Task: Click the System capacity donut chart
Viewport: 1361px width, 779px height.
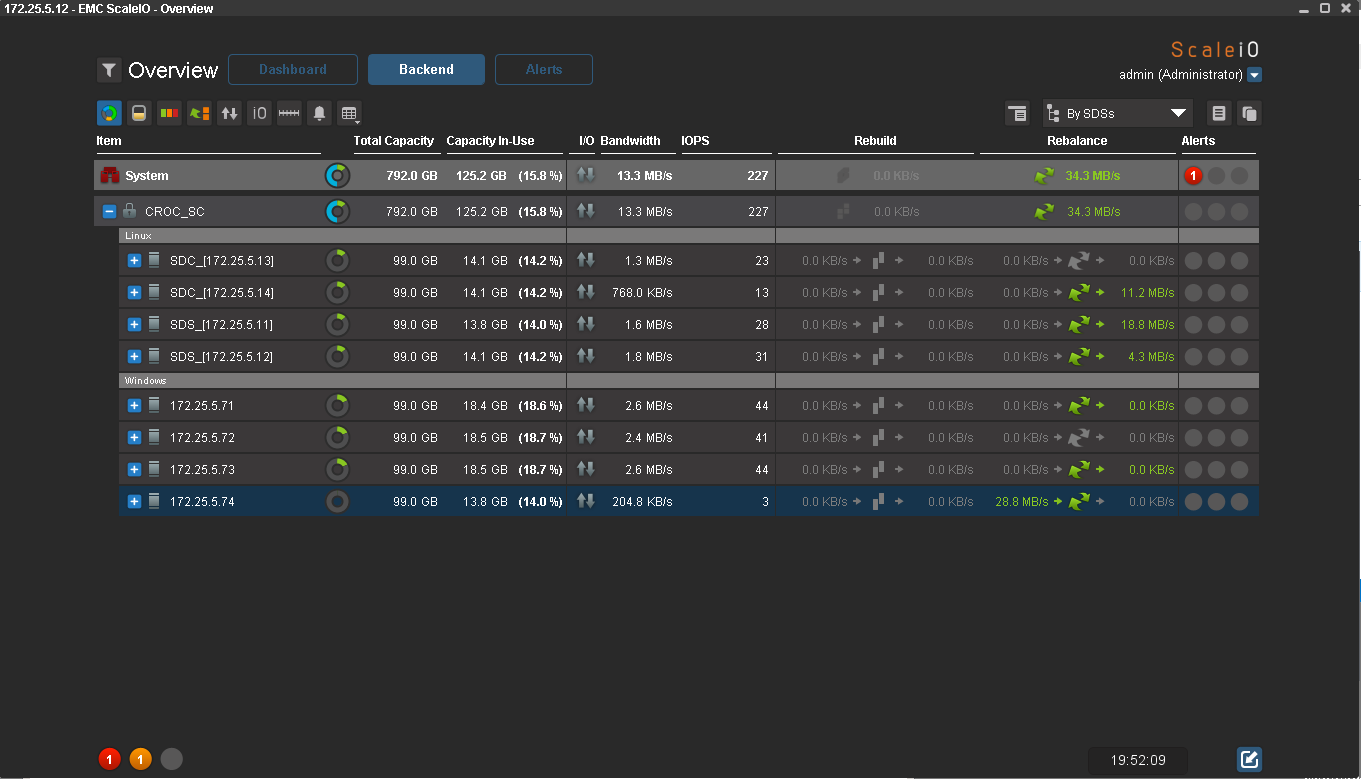Action: [338, 176]
